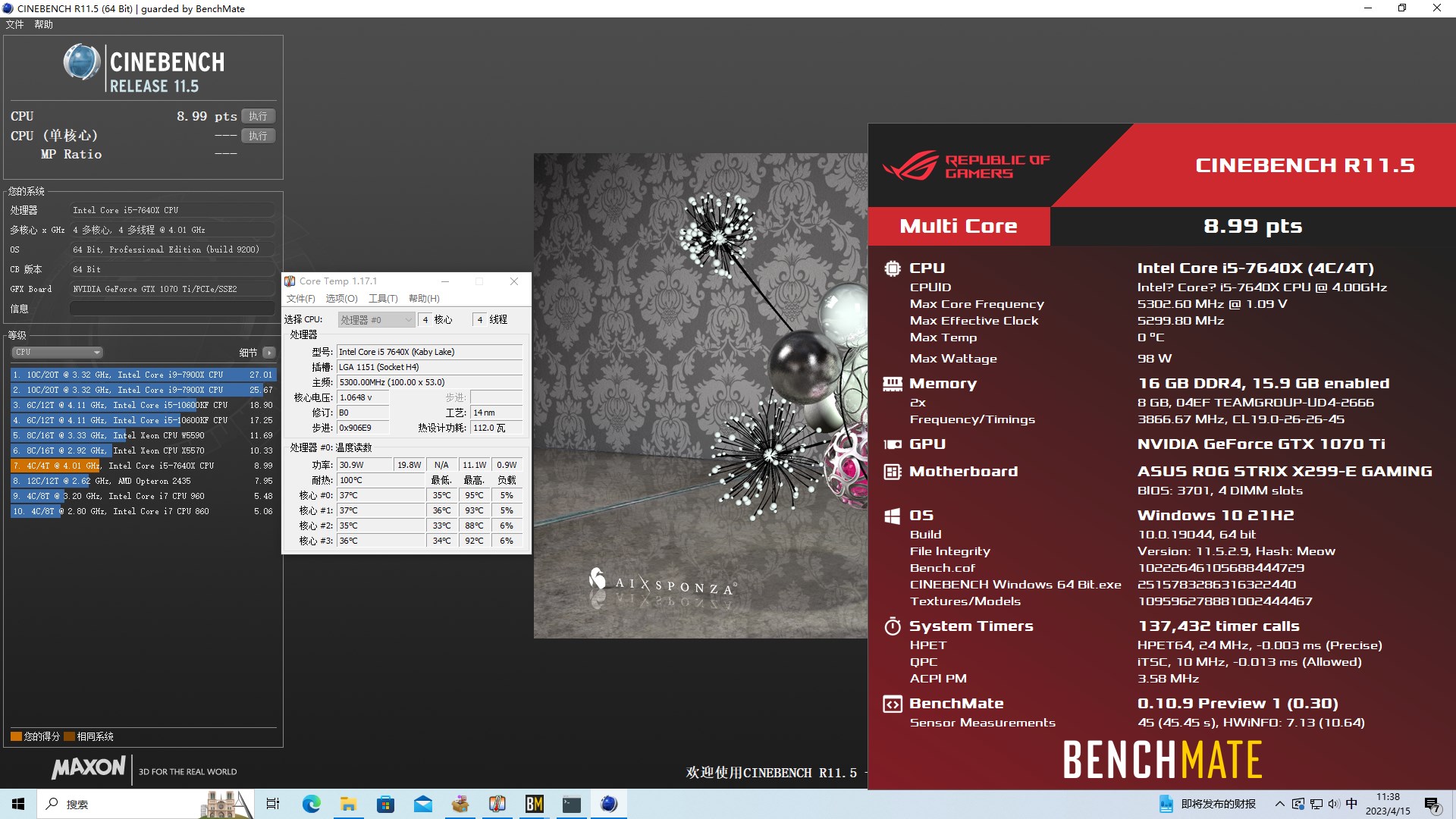1456x819 pixels.
Task: Open Task View on the taskbar
Action: [x=273, y=804]
